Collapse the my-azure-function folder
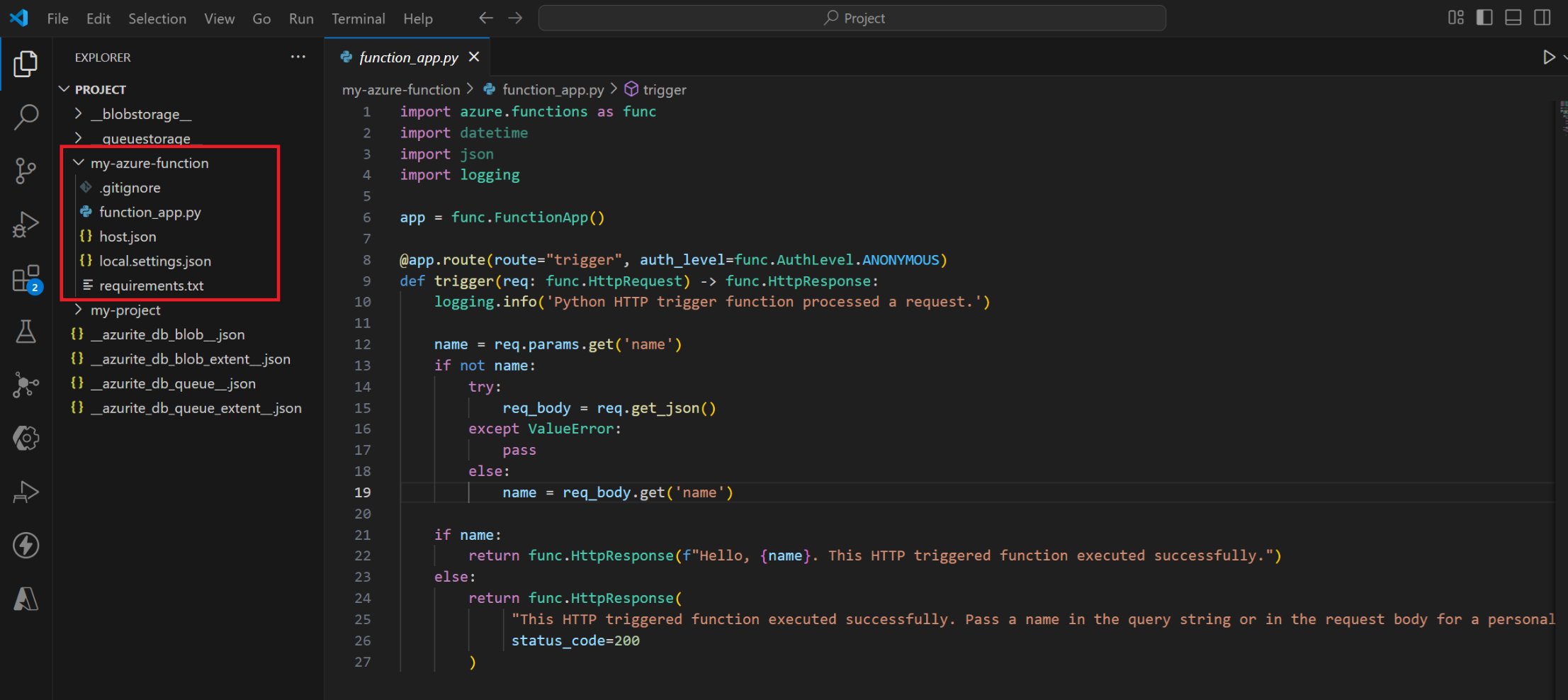This screenshot has height=700, width=1568. [x=150, y=163]
